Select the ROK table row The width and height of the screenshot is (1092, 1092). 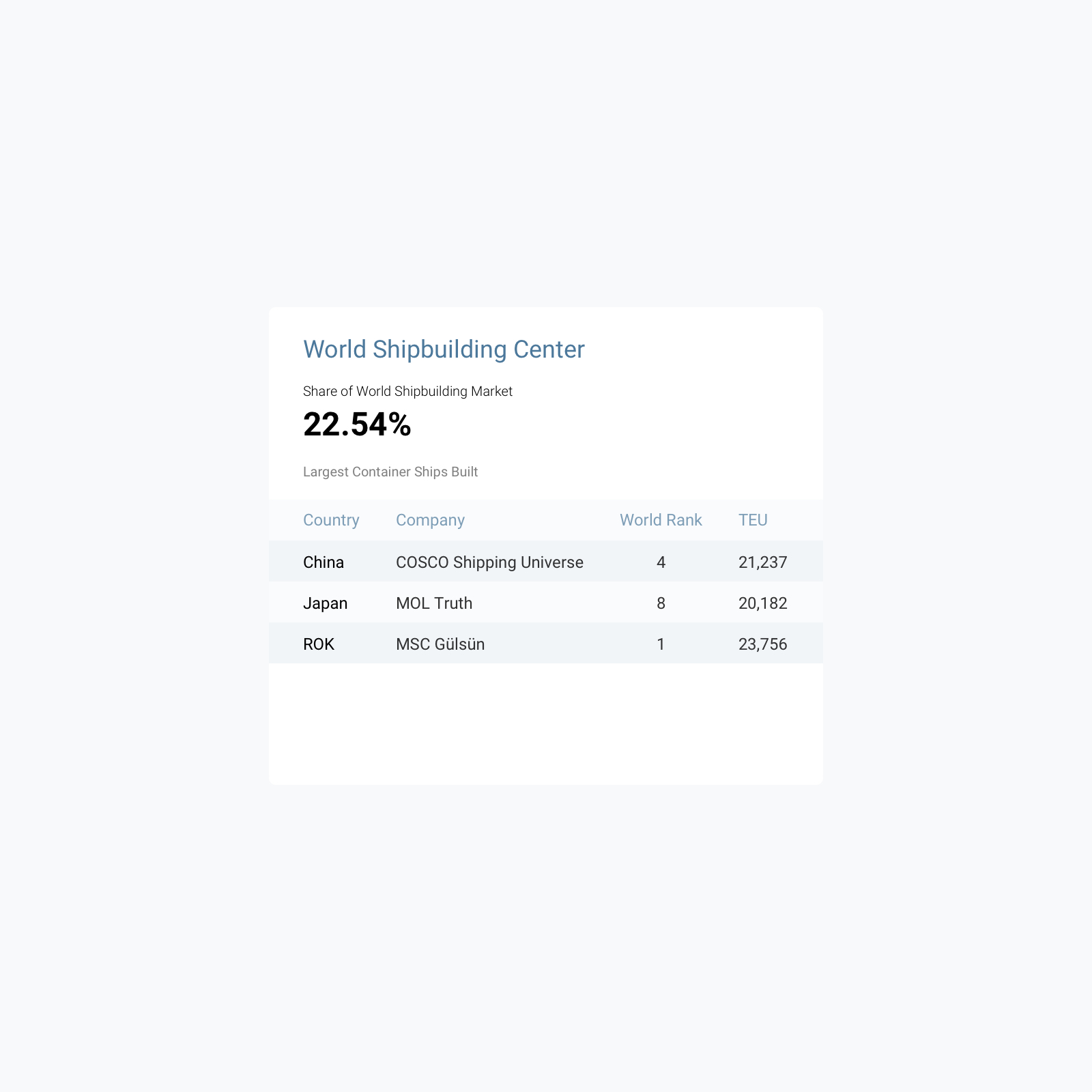[x=546, y=643]
